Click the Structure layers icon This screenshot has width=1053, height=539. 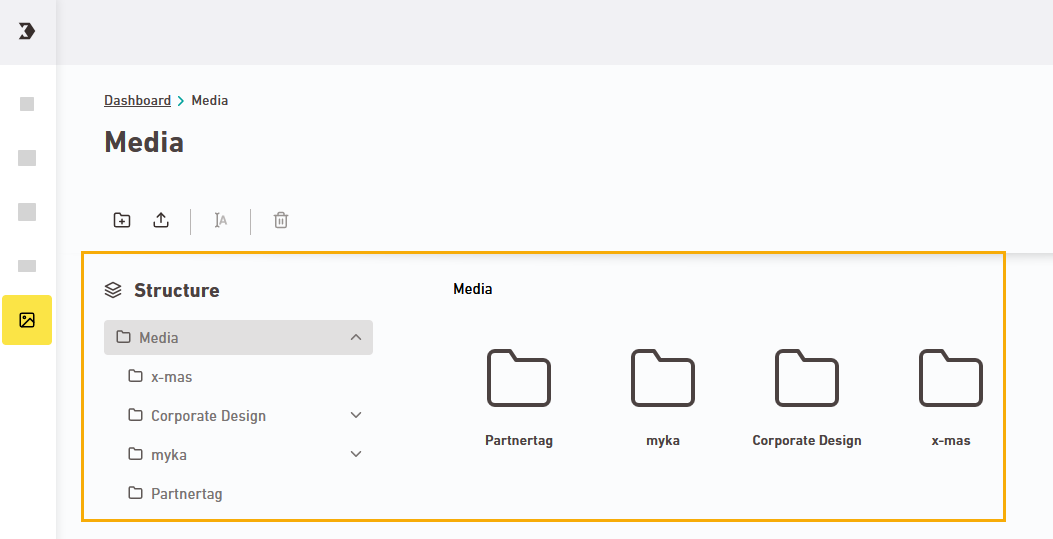tap(113, 291)
